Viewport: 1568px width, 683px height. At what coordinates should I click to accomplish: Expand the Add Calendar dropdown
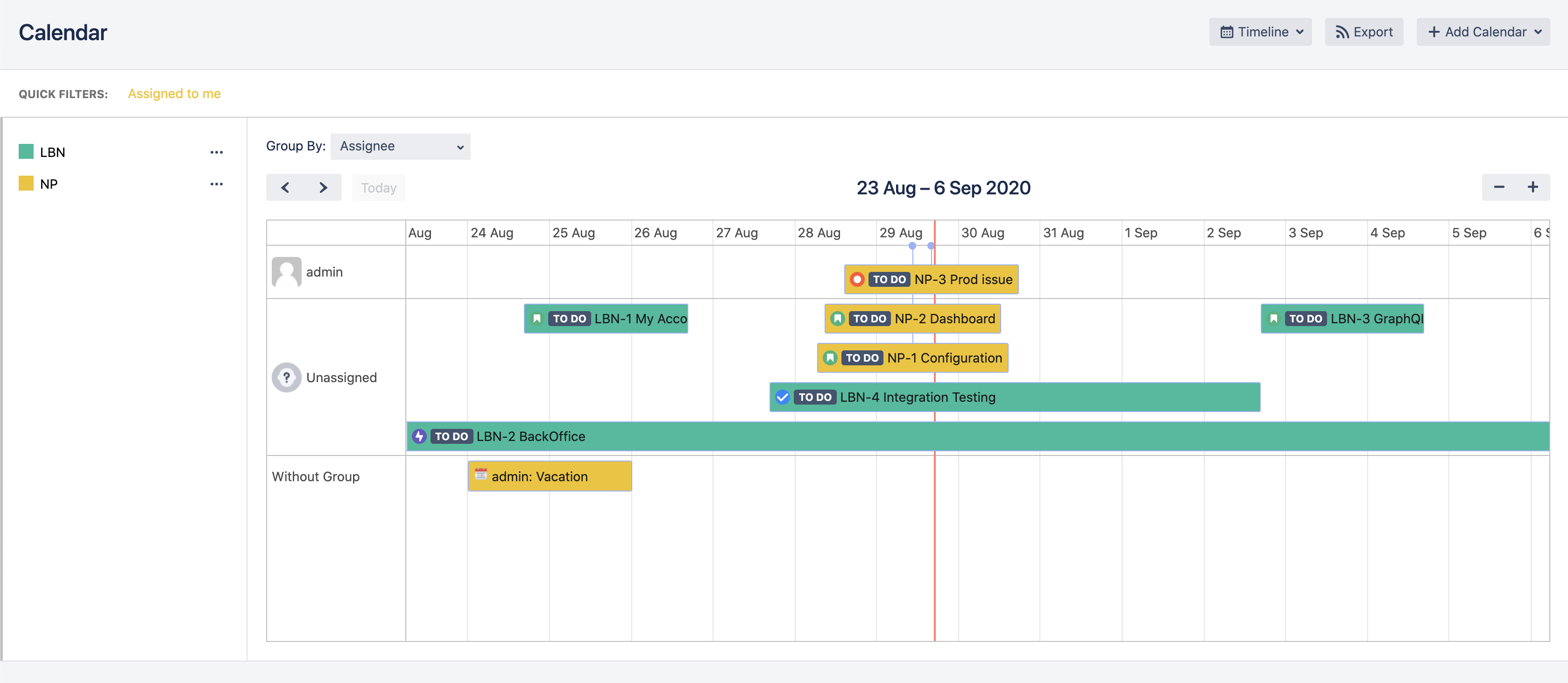click(x=1483, y=32)
